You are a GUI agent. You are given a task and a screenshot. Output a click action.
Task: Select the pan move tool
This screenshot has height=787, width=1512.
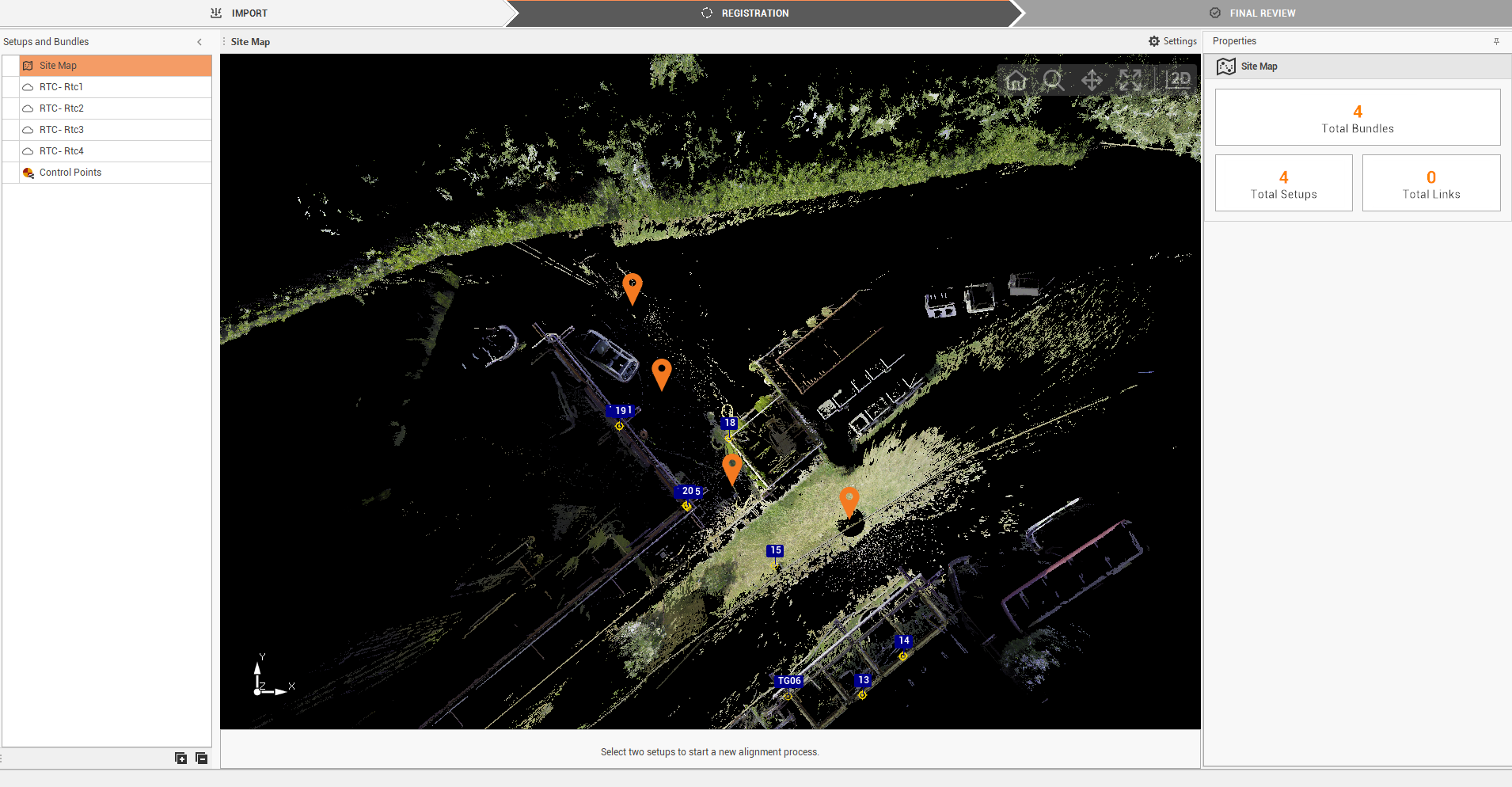tap(1092, 80)
